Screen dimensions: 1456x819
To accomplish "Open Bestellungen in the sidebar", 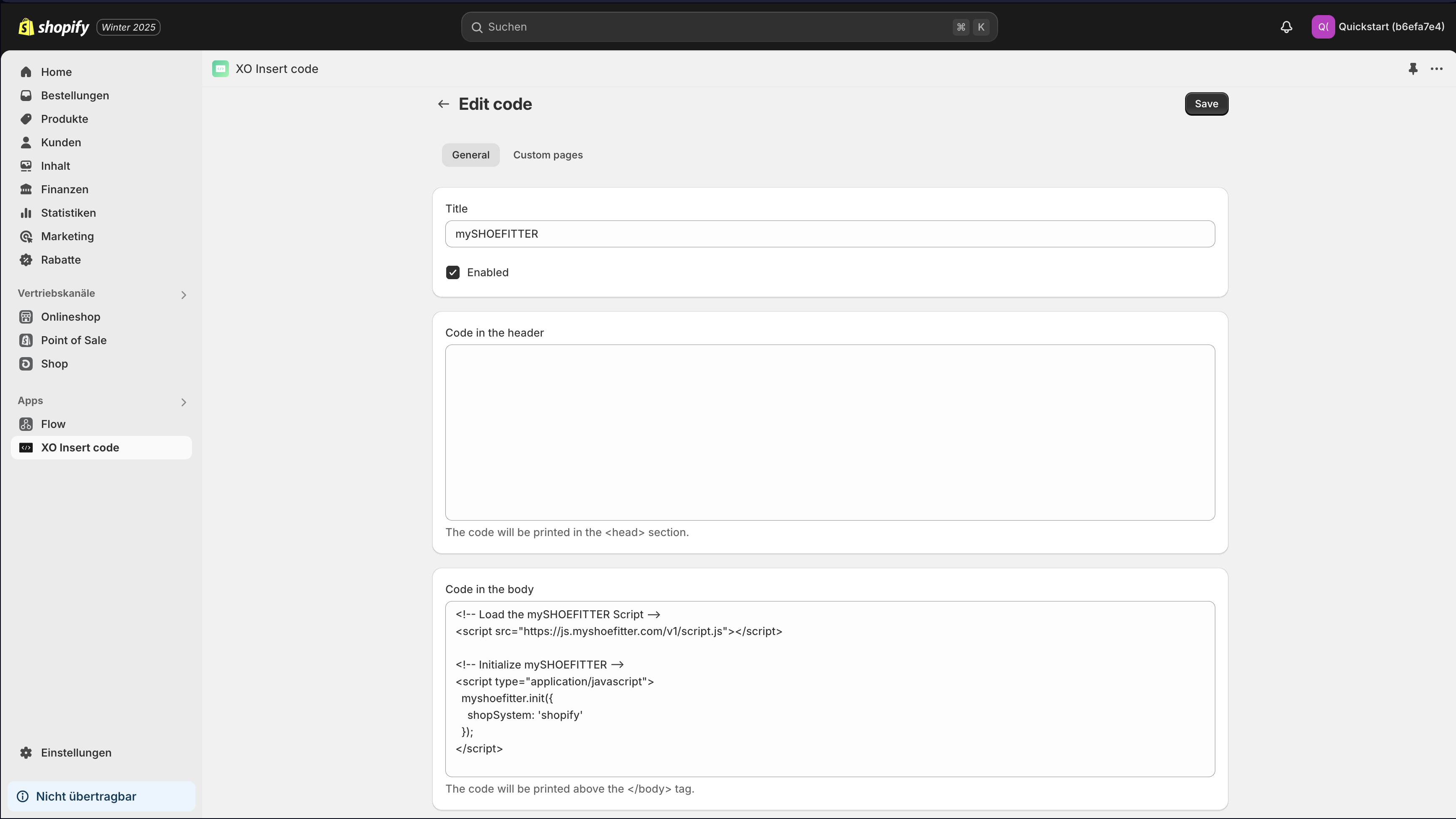I will (x=101, y=96).
